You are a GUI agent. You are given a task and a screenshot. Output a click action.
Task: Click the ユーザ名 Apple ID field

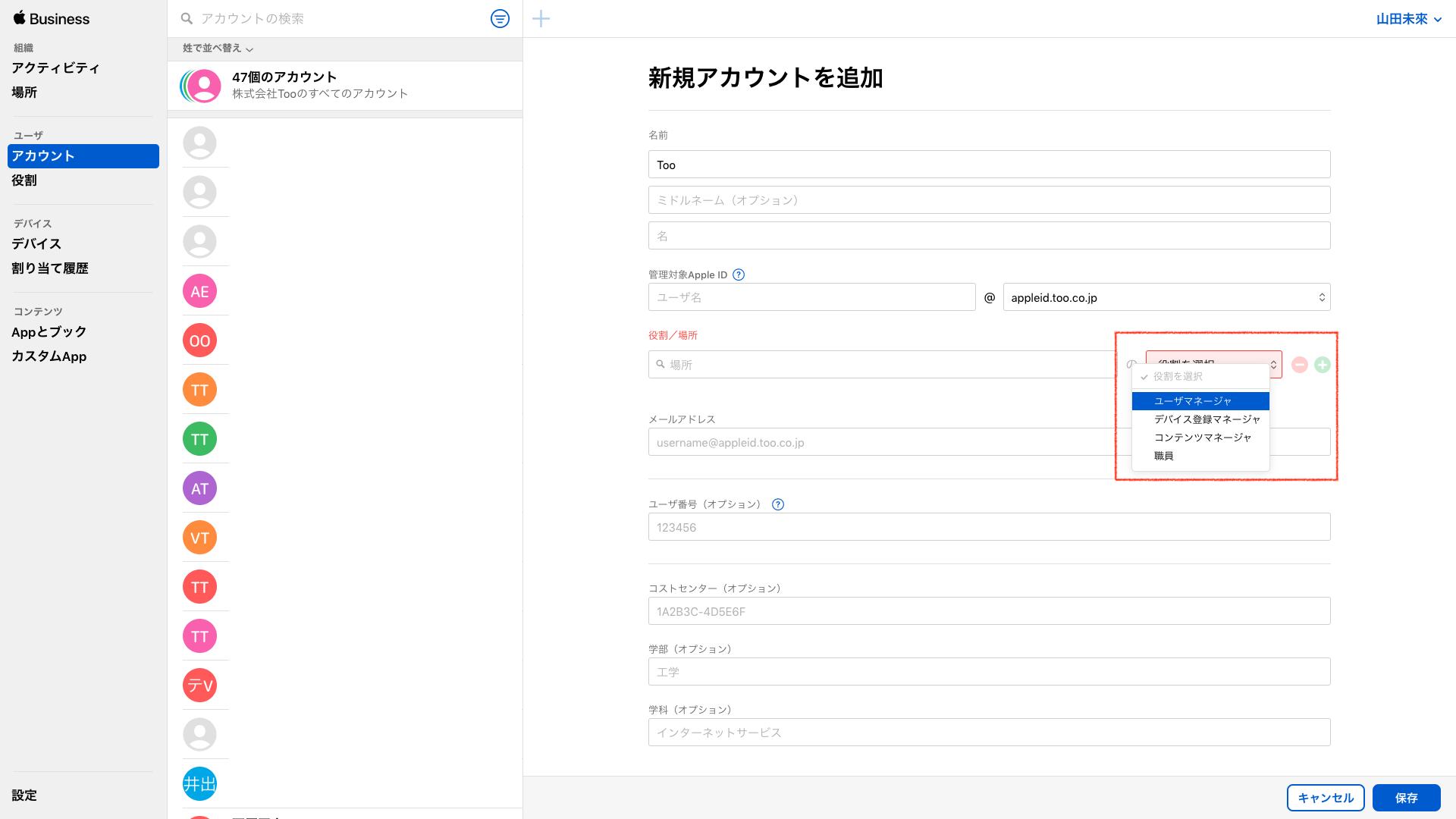[811, 297]
